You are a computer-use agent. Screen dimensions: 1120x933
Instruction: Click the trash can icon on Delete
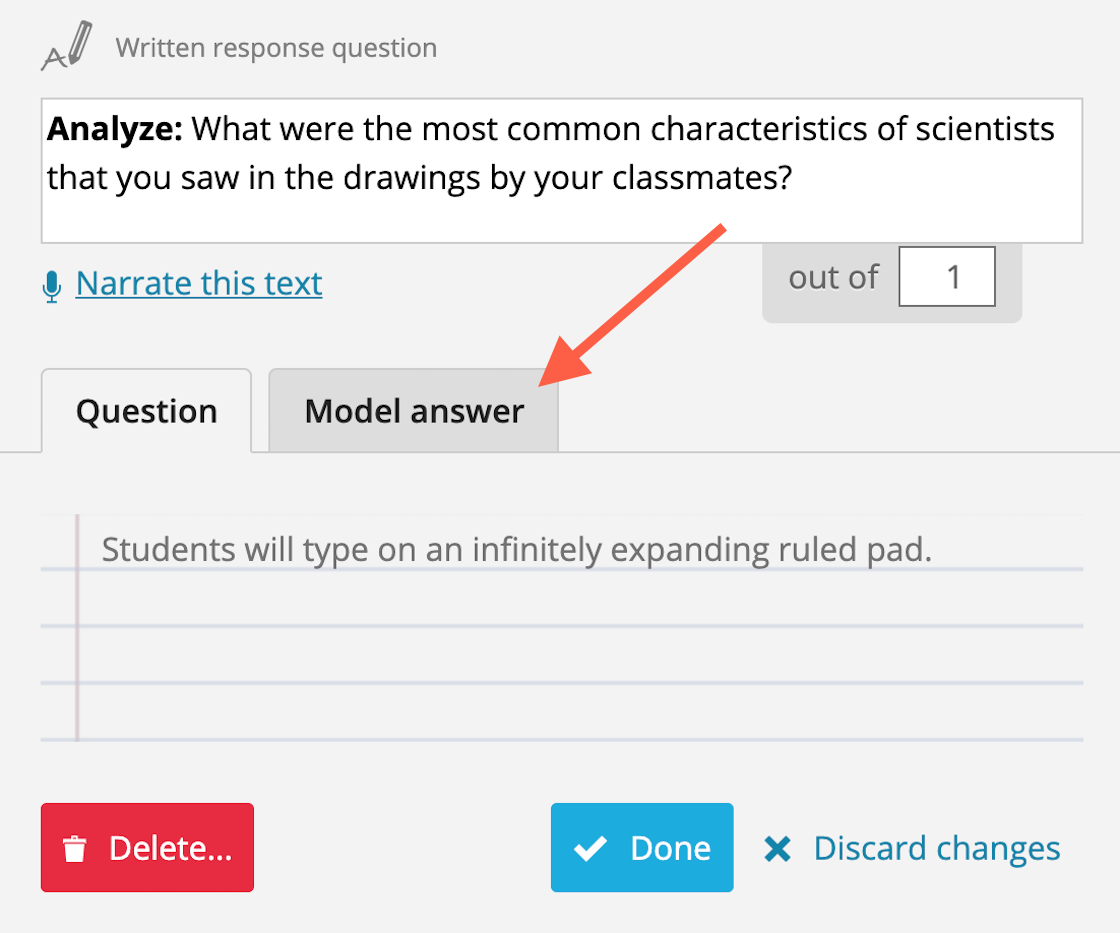coord(75,849)
